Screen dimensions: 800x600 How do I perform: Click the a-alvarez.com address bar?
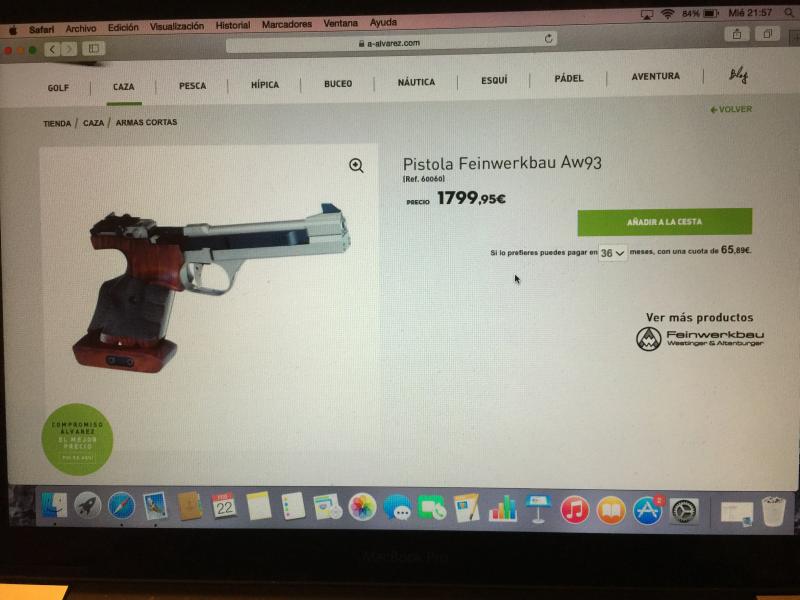pyautogui.click(x=391, y=43)
